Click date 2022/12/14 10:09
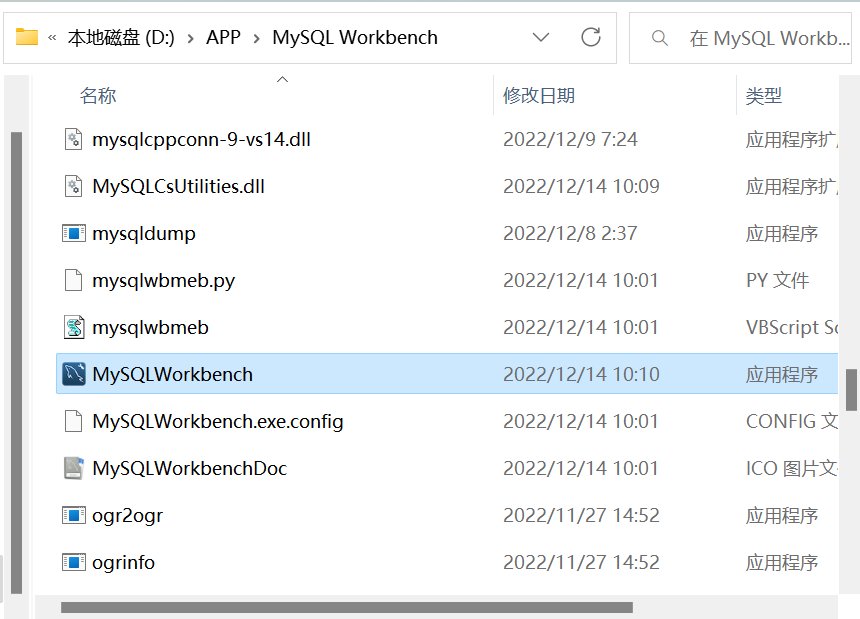This screenshot has height=619, width=860. click(x=581, y=186)
